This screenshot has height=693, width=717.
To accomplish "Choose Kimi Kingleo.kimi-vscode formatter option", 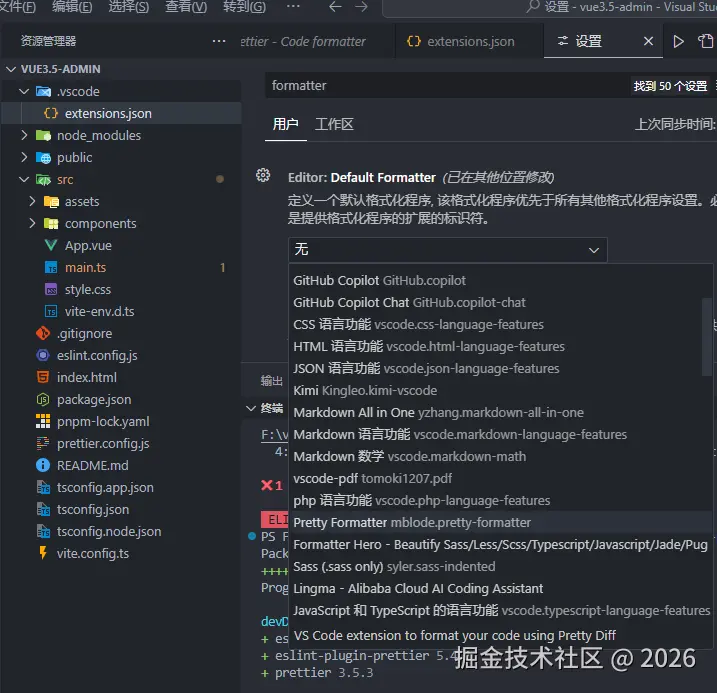I will (500, 390).
